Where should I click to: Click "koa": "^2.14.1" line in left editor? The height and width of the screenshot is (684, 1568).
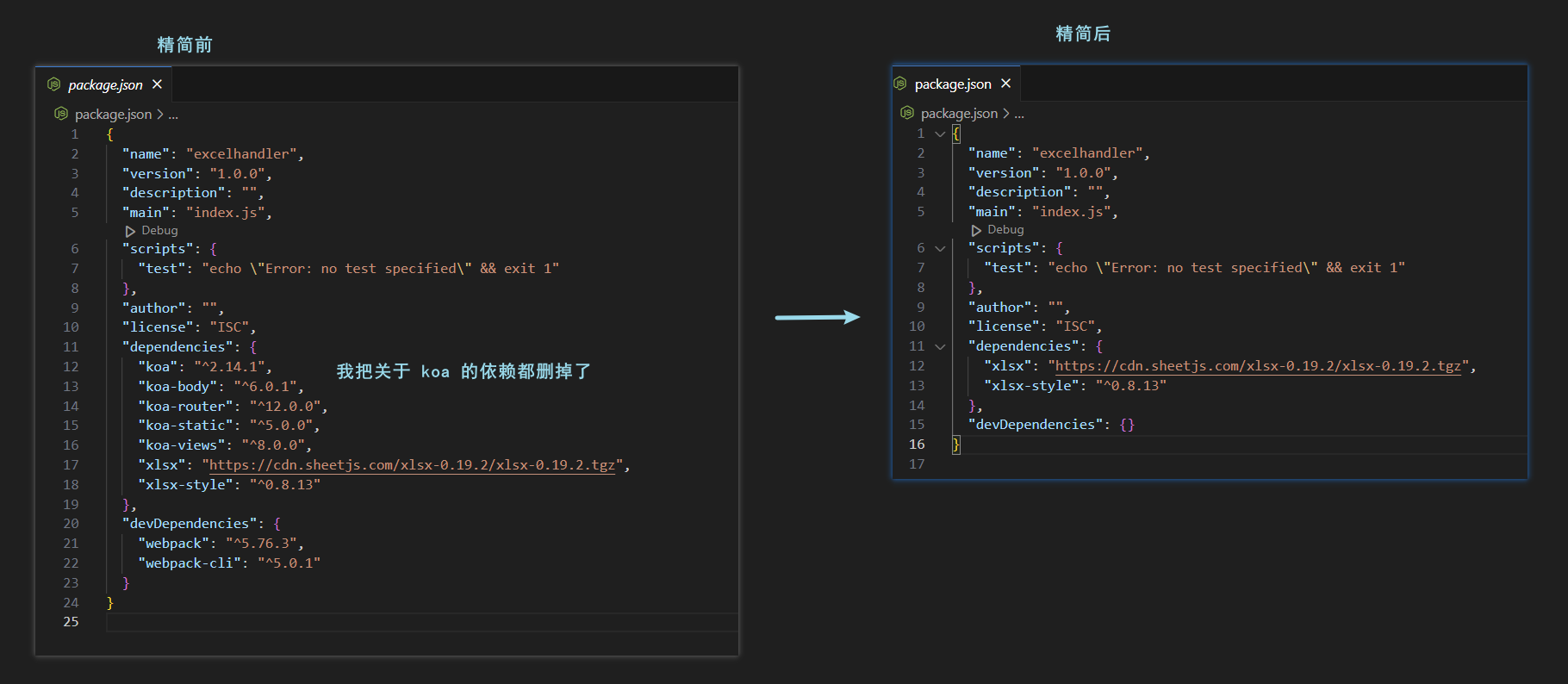[205, 367]
